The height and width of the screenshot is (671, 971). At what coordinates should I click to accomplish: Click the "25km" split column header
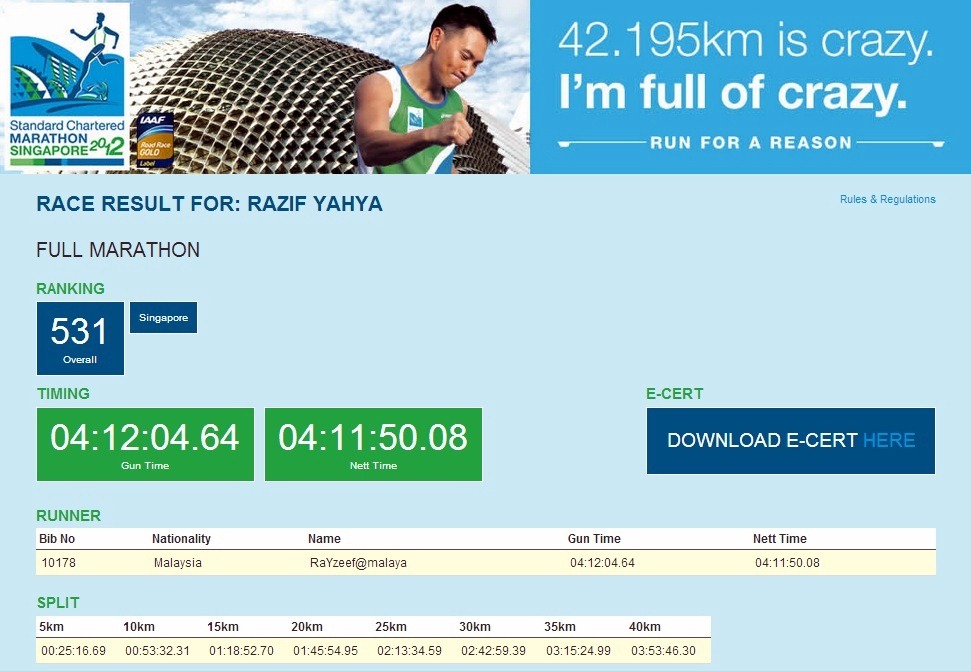click(391, 626)
